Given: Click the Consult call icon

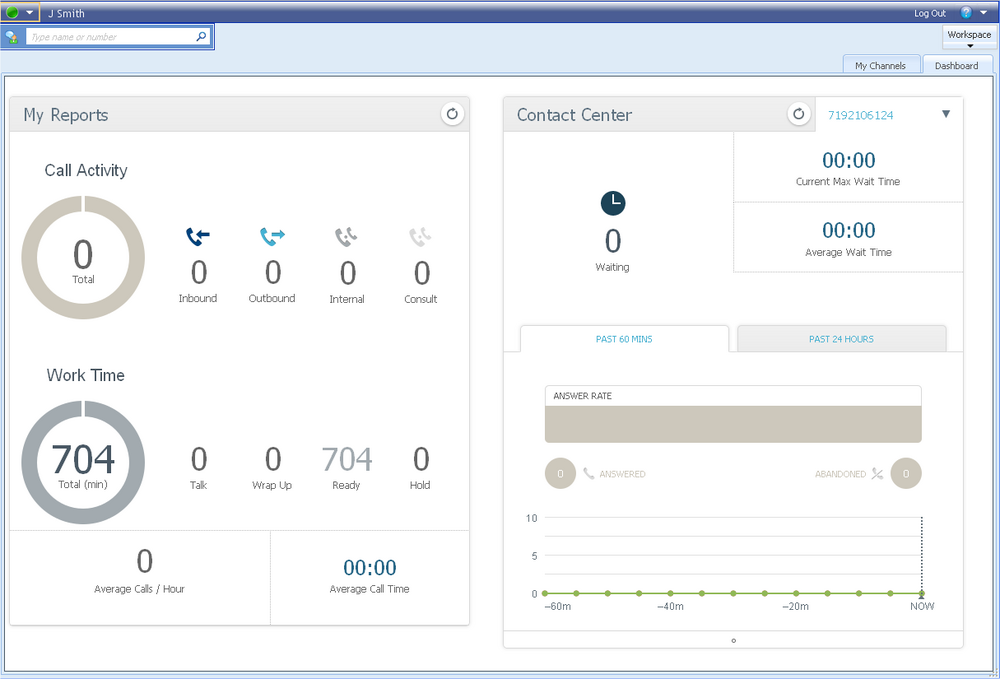Looking at the screenshot, I should tap(420, 237).
